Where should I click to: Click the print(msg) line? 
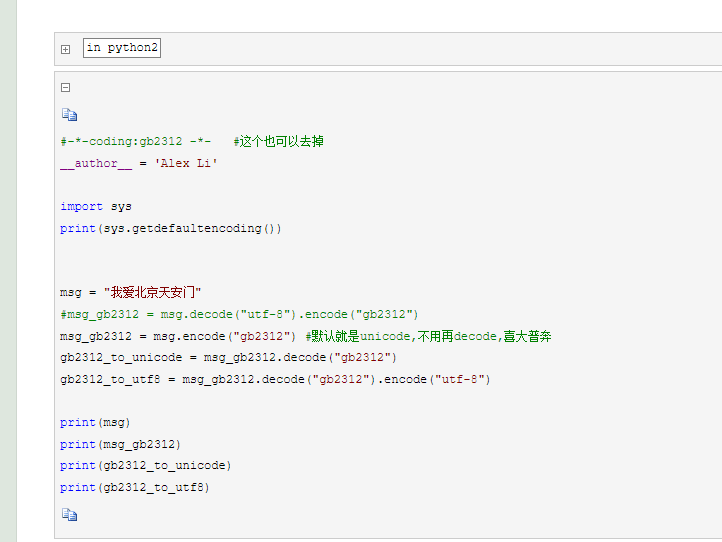click(95, 423)
